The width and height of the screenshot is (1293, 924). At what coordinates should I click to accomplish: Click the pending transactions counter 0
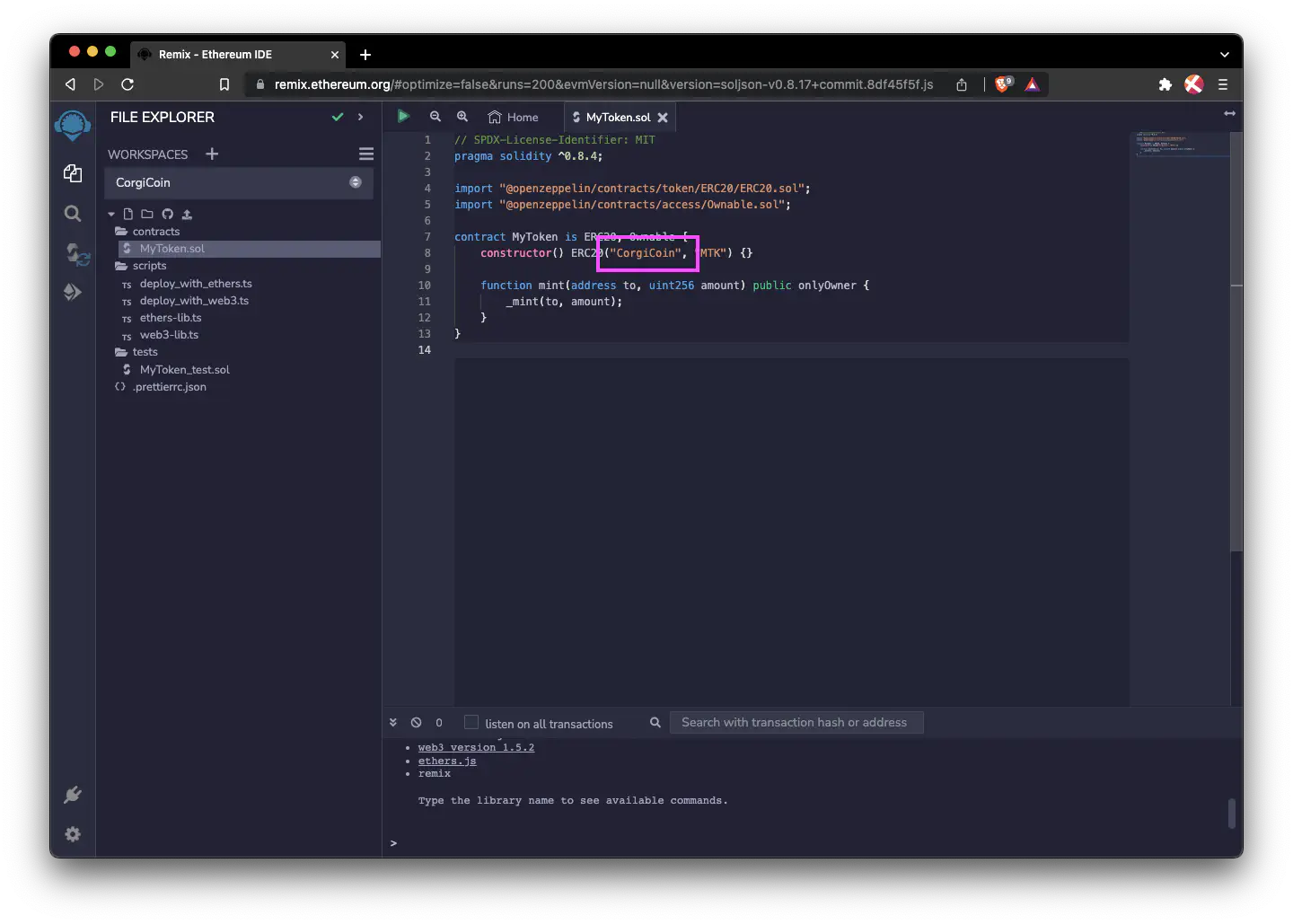[x=439, y=723]
